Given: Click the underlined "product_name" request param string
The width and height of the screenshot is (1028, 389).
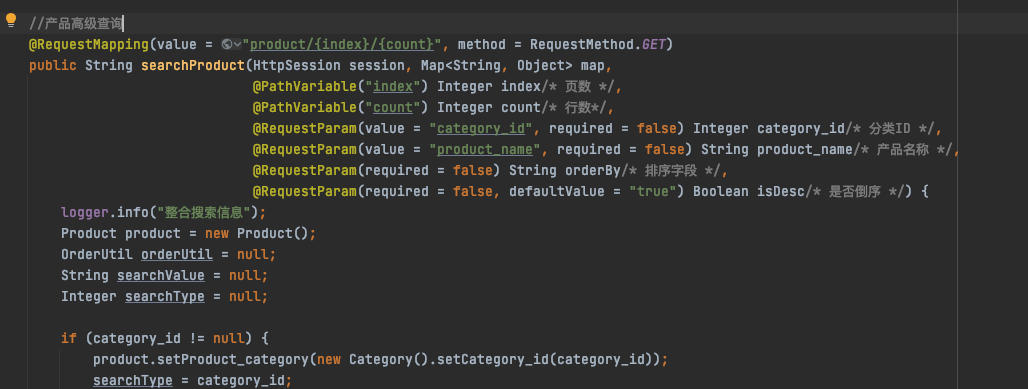Looking at the screenshot, I should click(x=485, y=150).
